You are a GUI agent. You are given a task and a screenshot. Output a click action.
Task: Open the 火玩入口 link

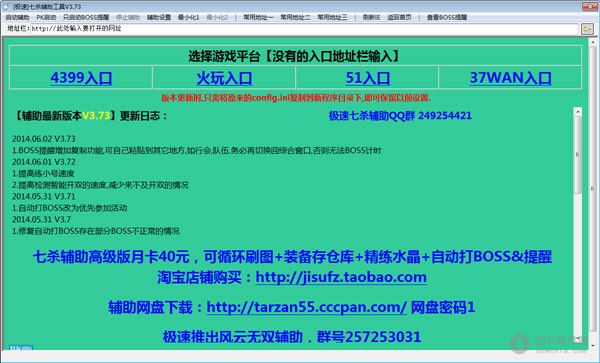coord(224,78)
